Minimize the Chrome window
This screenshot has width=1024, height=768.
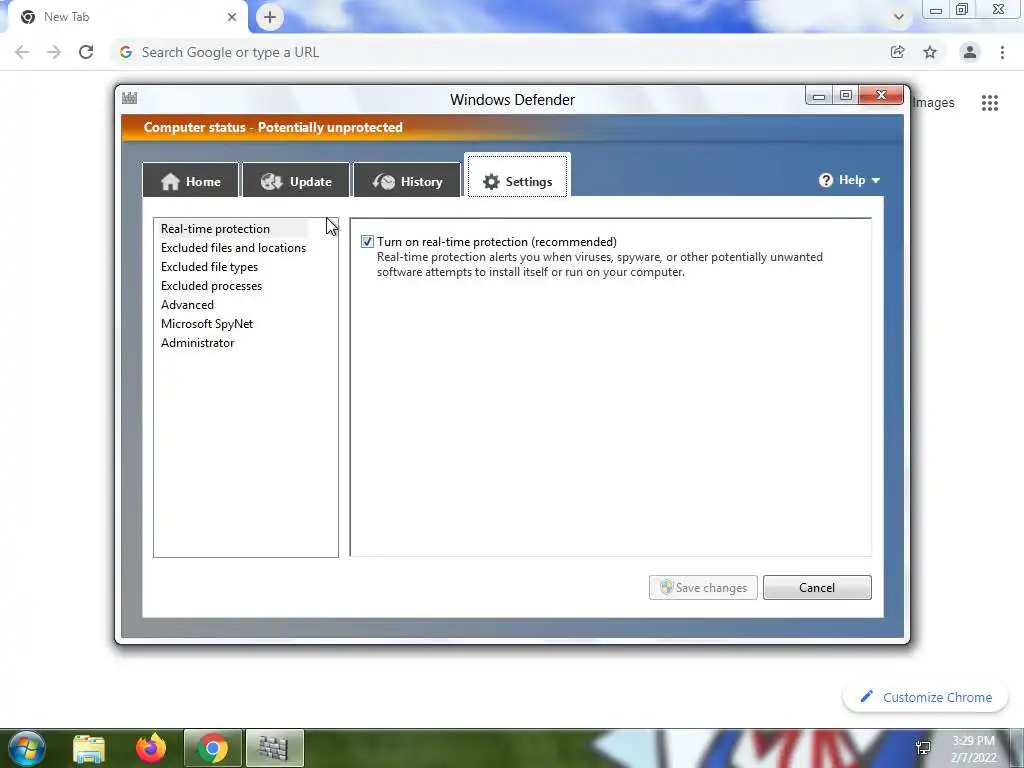935,10
